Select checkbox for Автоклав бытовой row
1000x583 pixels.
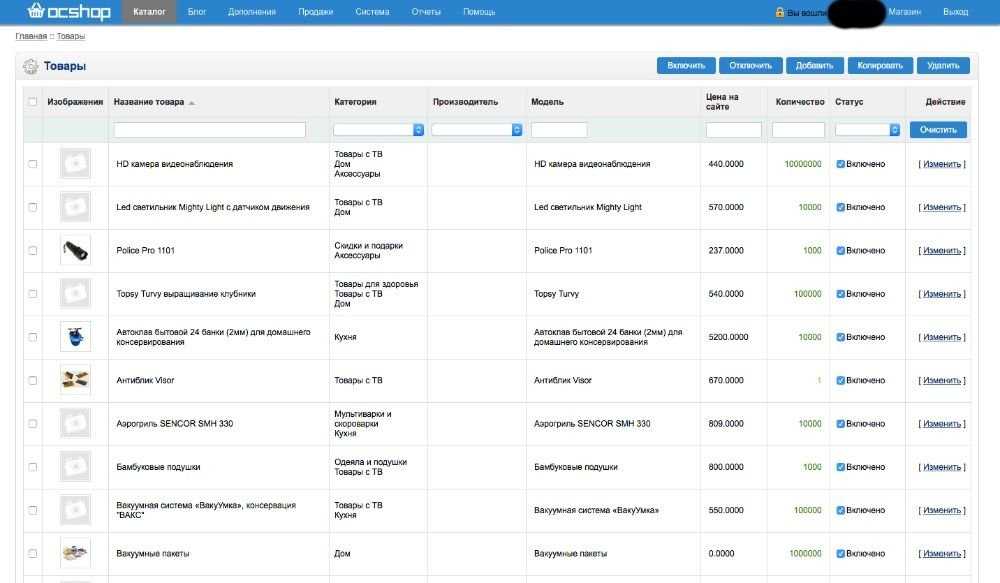pyautogui.click(x=33, y=337)
